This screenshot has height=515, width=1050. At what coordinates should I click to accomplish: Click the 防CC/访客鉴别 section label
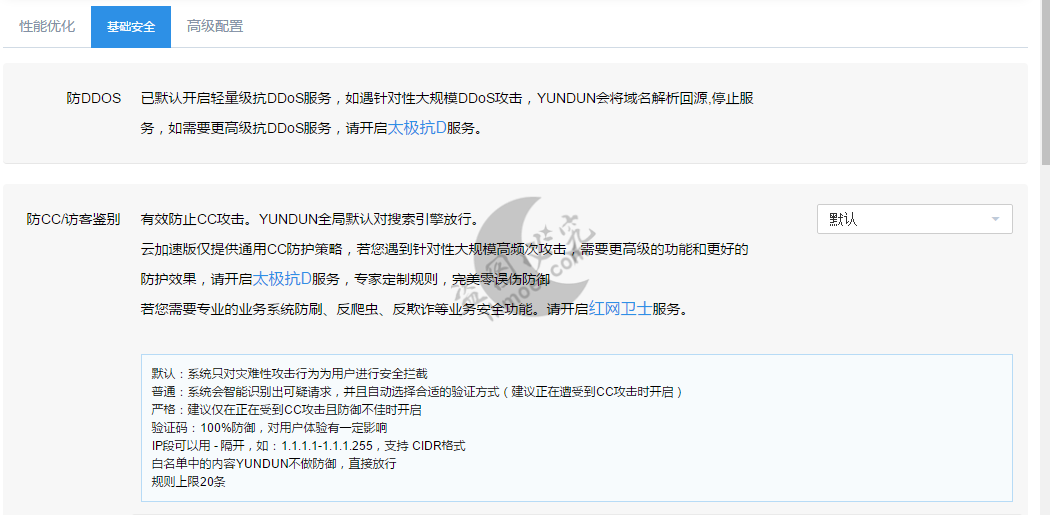click(x=74, y=219)
